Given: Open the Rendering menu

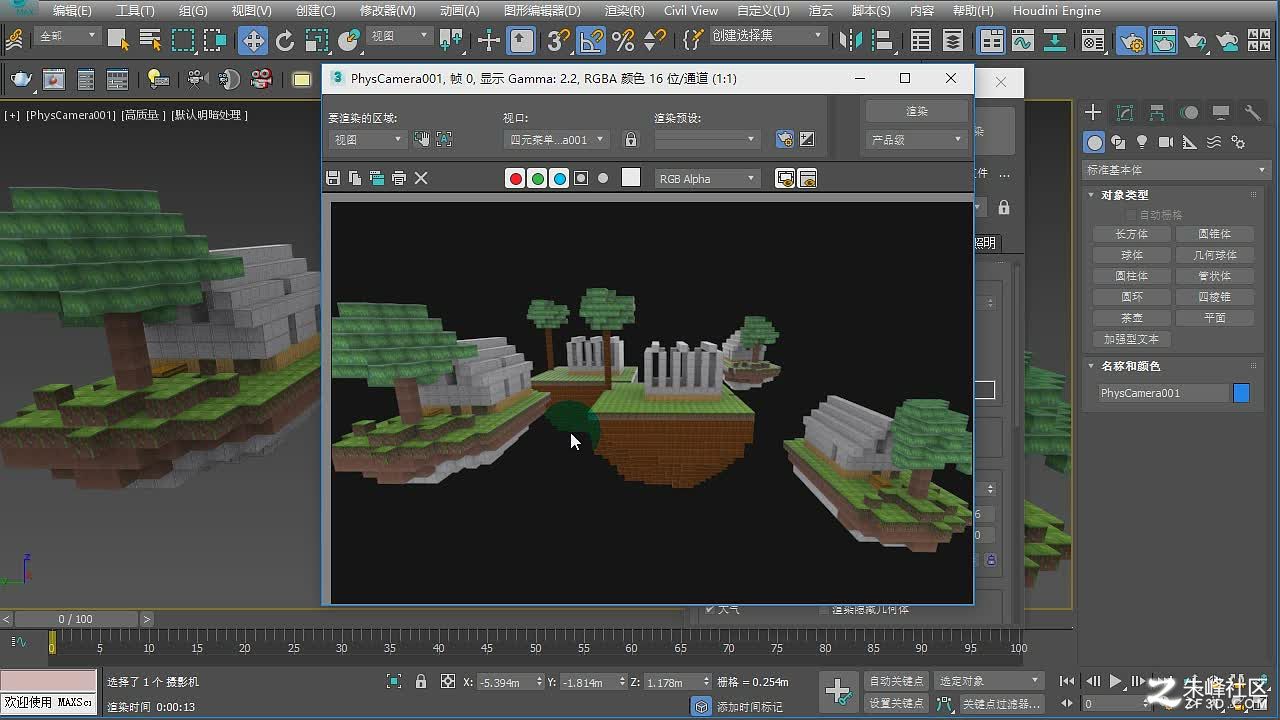Looking at the screenshot, I should (x=624, y=11).
